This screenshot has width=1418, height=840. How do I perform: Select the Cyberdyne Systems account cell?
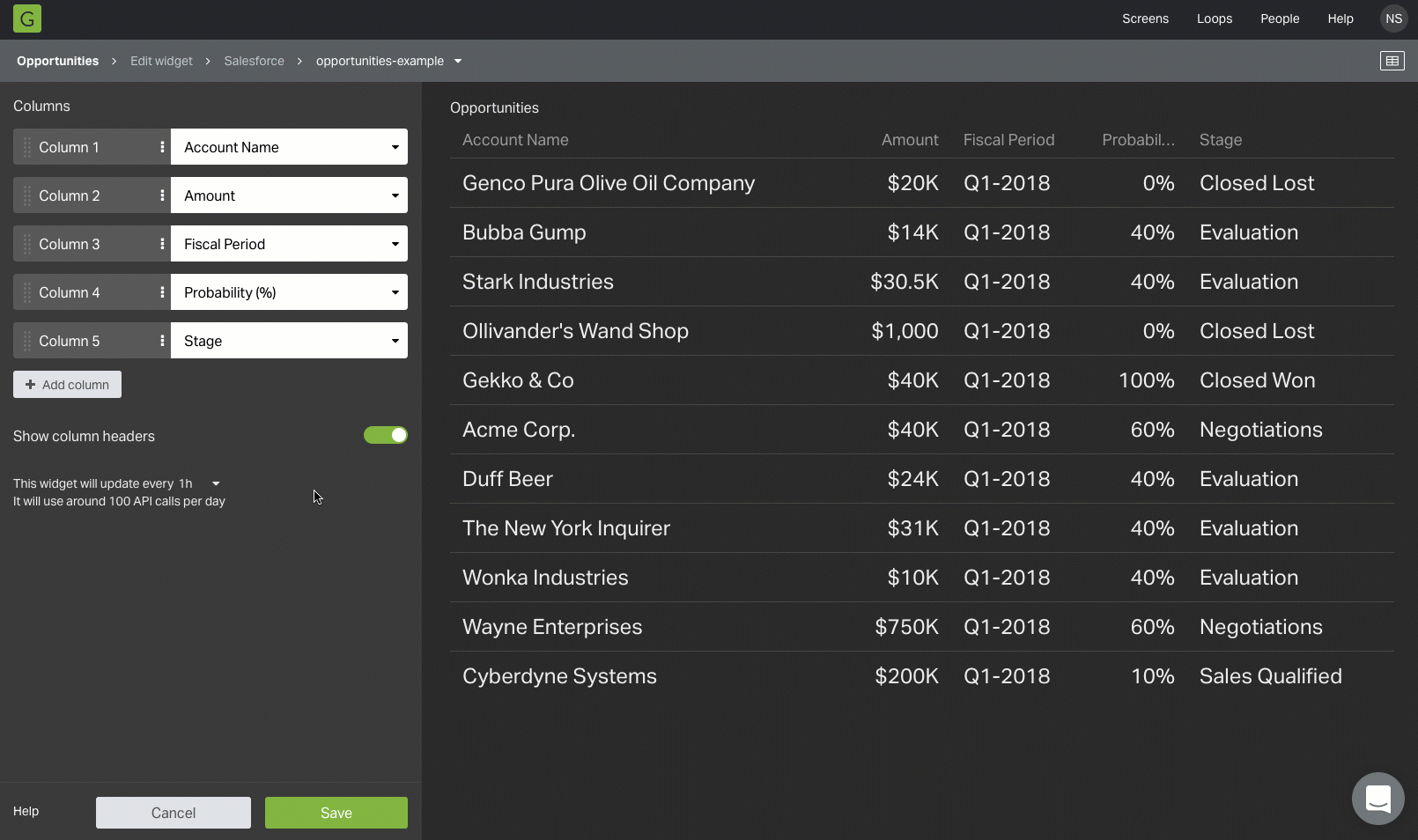(x=559, y=676)
